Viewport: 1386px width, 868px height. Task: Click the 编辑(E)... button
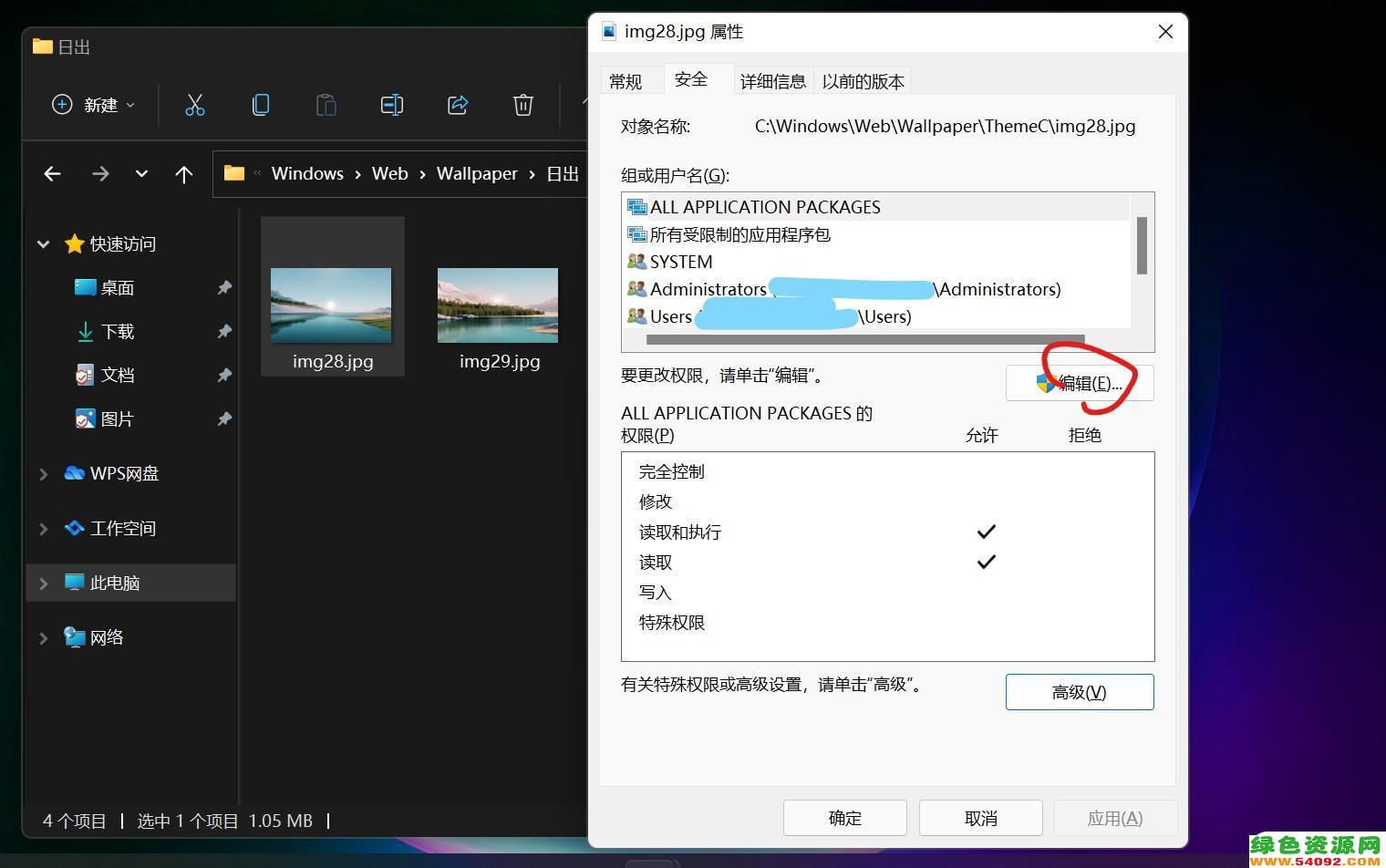coord(1080,383)
